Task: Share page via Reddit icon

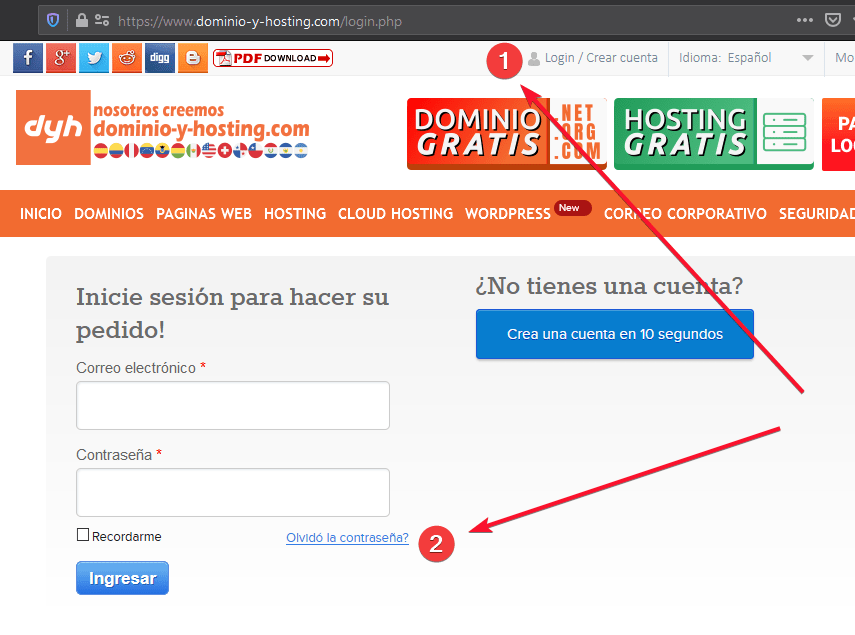Action: coord(127,58)
